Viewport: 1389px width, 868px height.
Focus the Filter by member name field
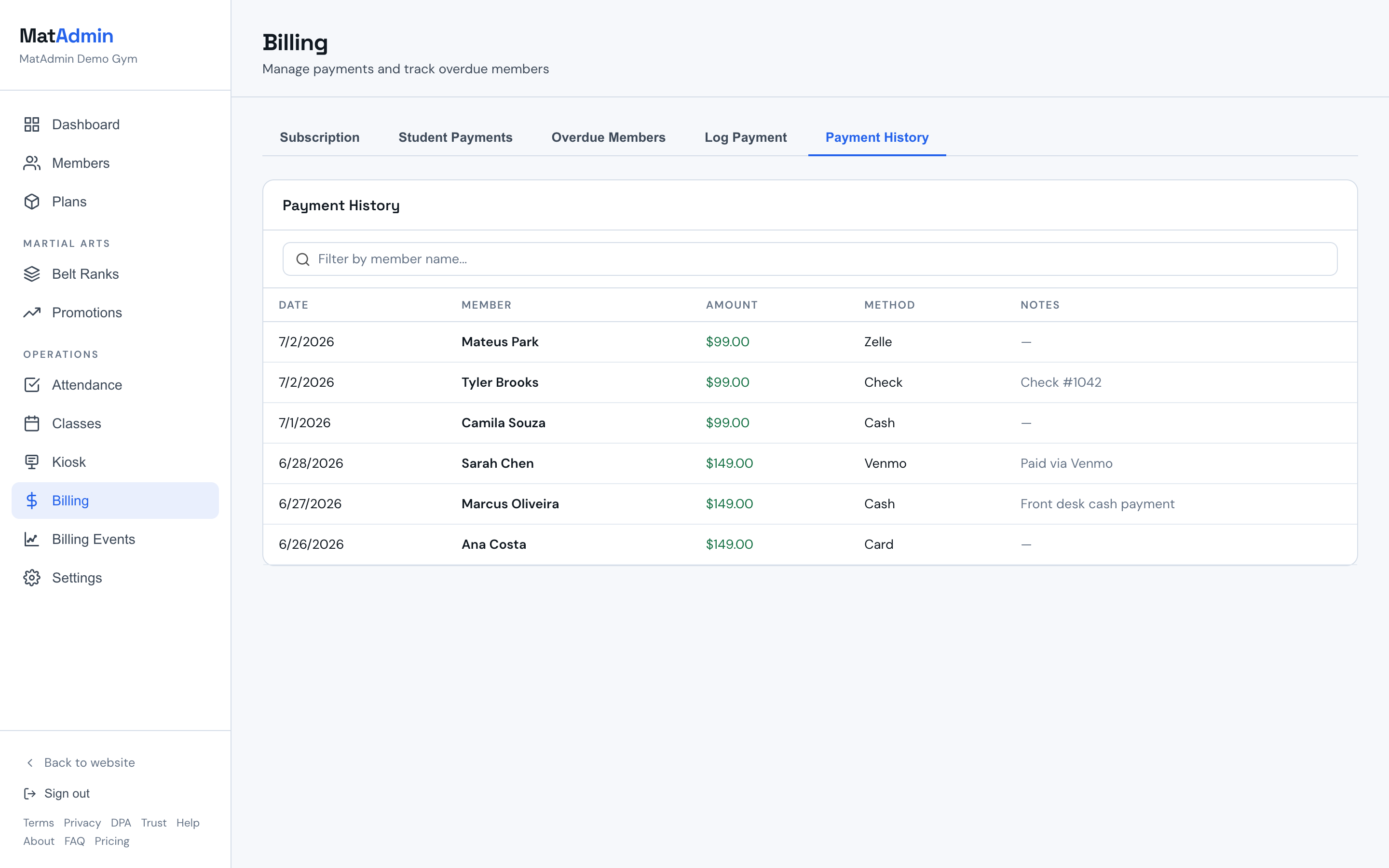(810, 259)
